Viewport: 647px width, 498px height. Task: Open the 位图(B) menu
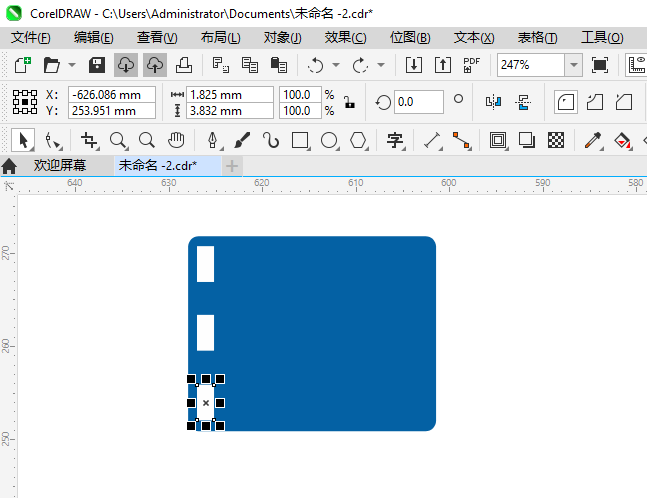point(410,38)
